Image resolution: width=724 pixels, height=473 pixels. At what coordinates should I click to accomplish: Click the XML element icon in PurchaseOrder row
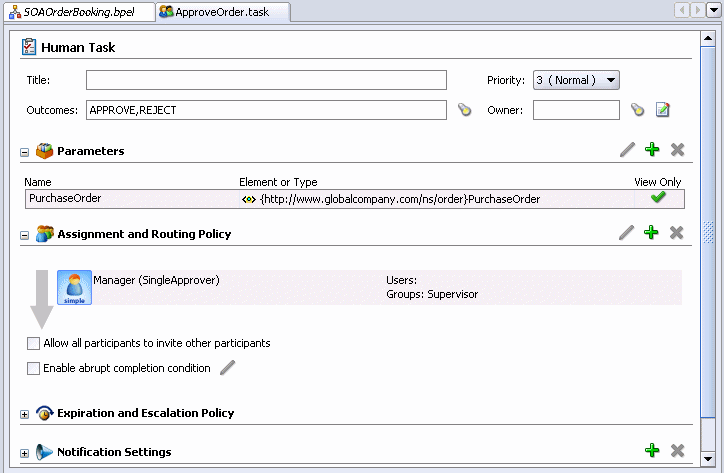(248, 200)
